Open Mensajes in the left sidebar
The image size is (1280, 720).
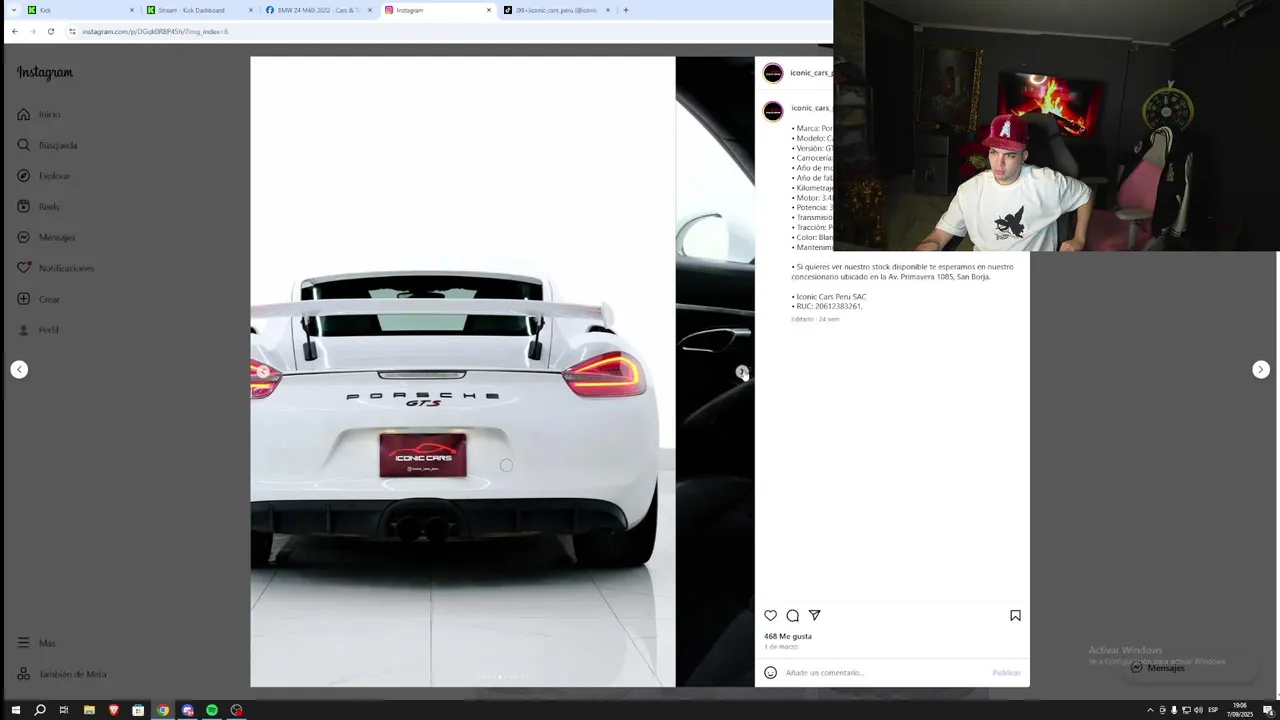[x=46, y=237]
